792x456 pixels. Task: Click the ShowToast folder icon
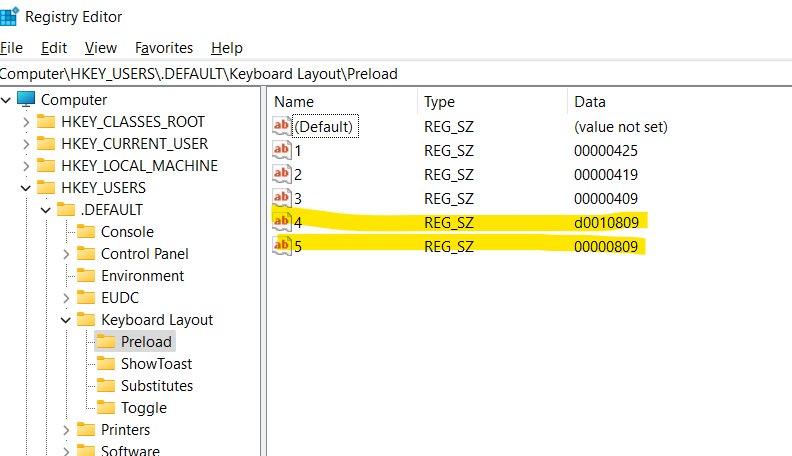pyautogui.click(x=106, y=364)
